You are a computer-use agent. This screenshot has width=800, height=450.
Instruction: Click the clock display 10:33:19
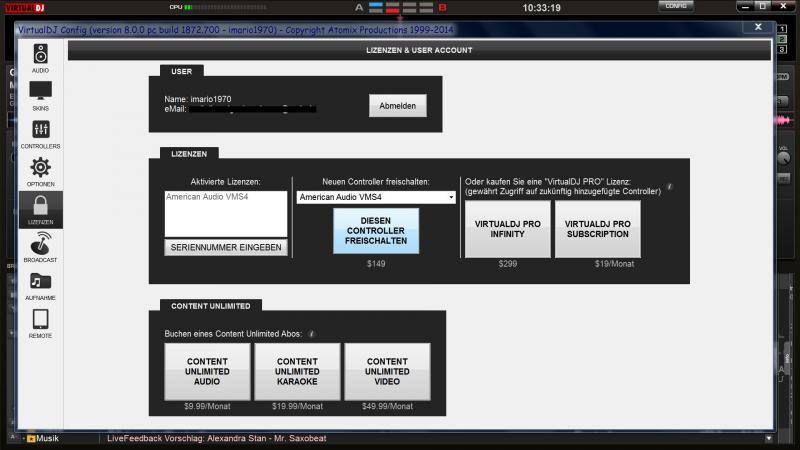pos(541,8)
